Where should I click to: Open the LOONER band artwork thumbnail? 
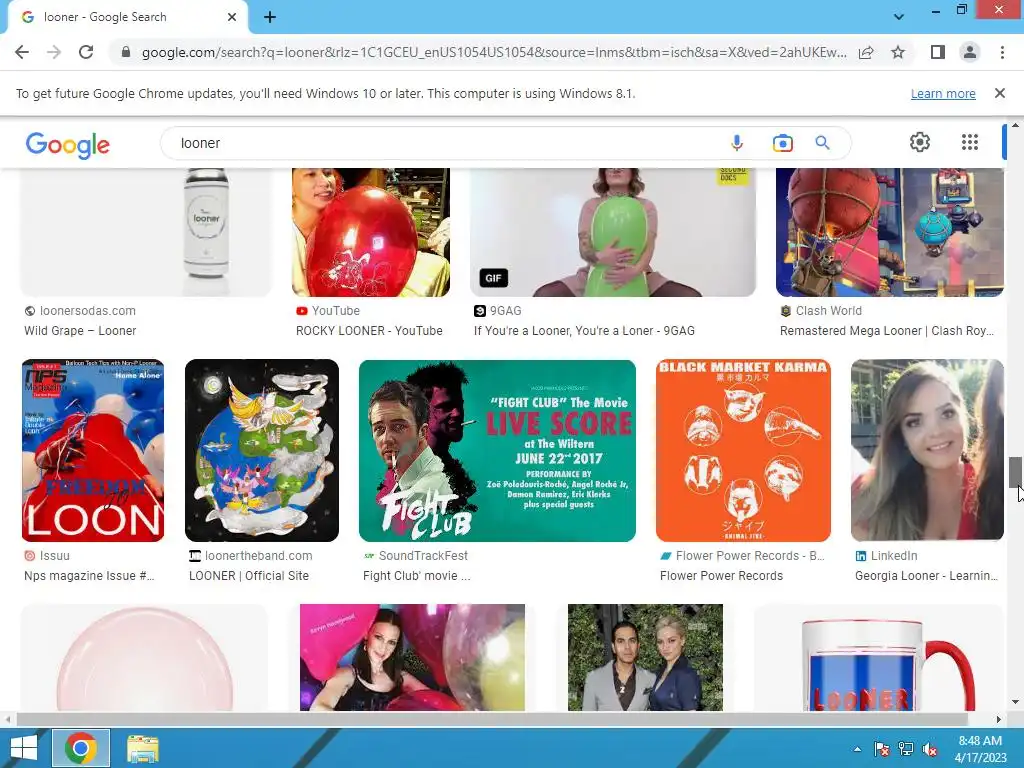pyautogui.click(x=262, y=451)
